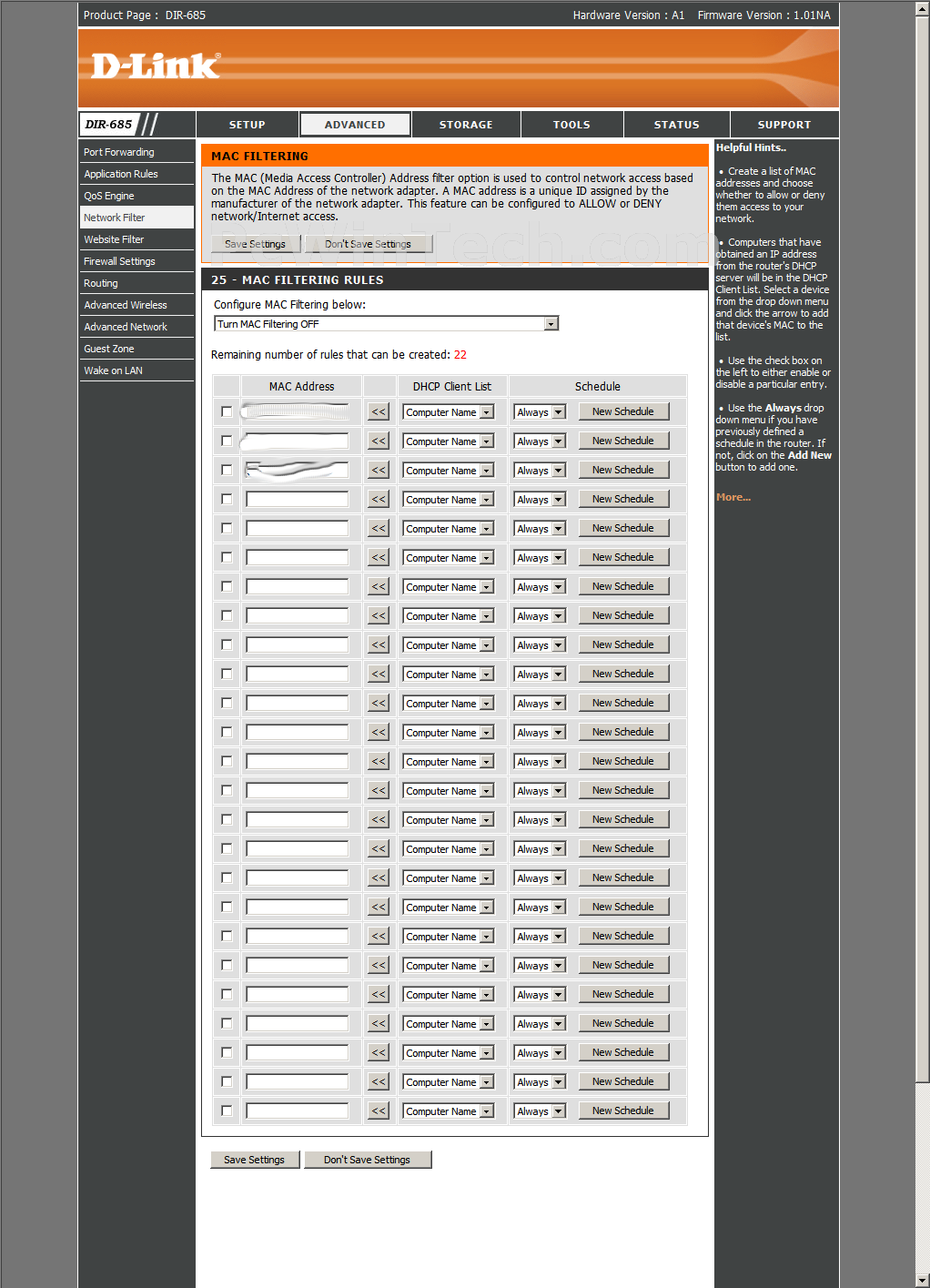
Task: Click the DIR-685 model badge
Action: point(108,125)
